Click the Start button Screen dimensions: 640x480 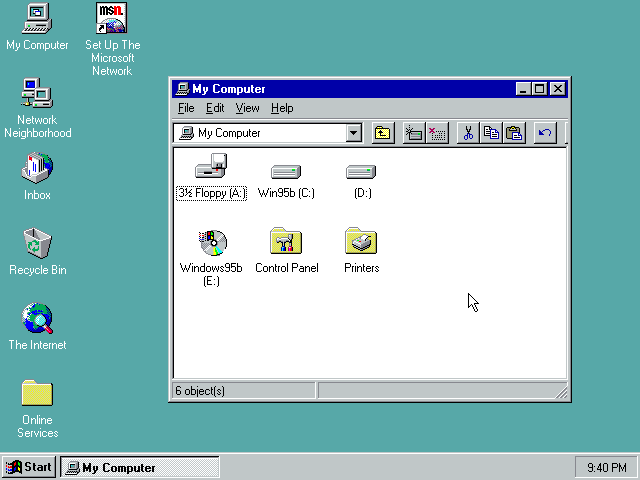pos(29,467)
